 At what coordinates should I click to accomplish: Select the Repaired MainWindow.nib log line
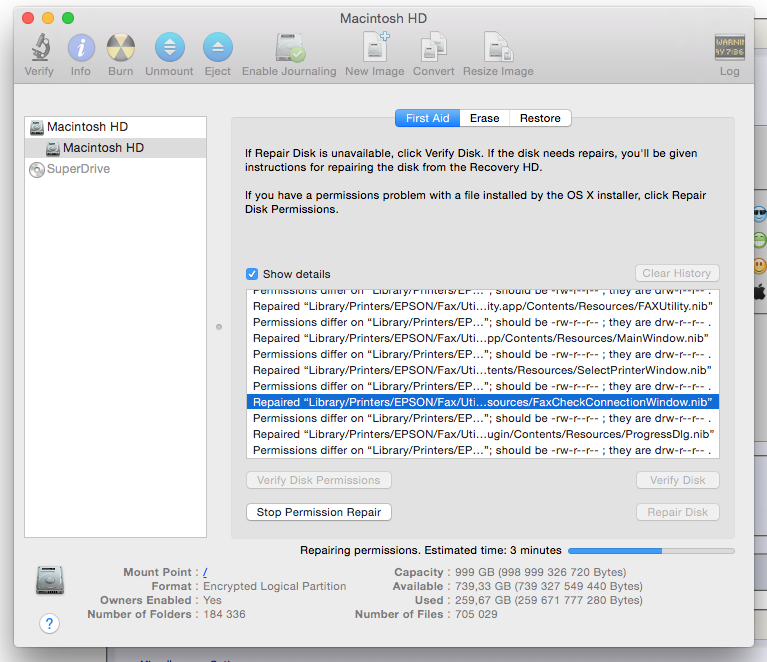483,338
